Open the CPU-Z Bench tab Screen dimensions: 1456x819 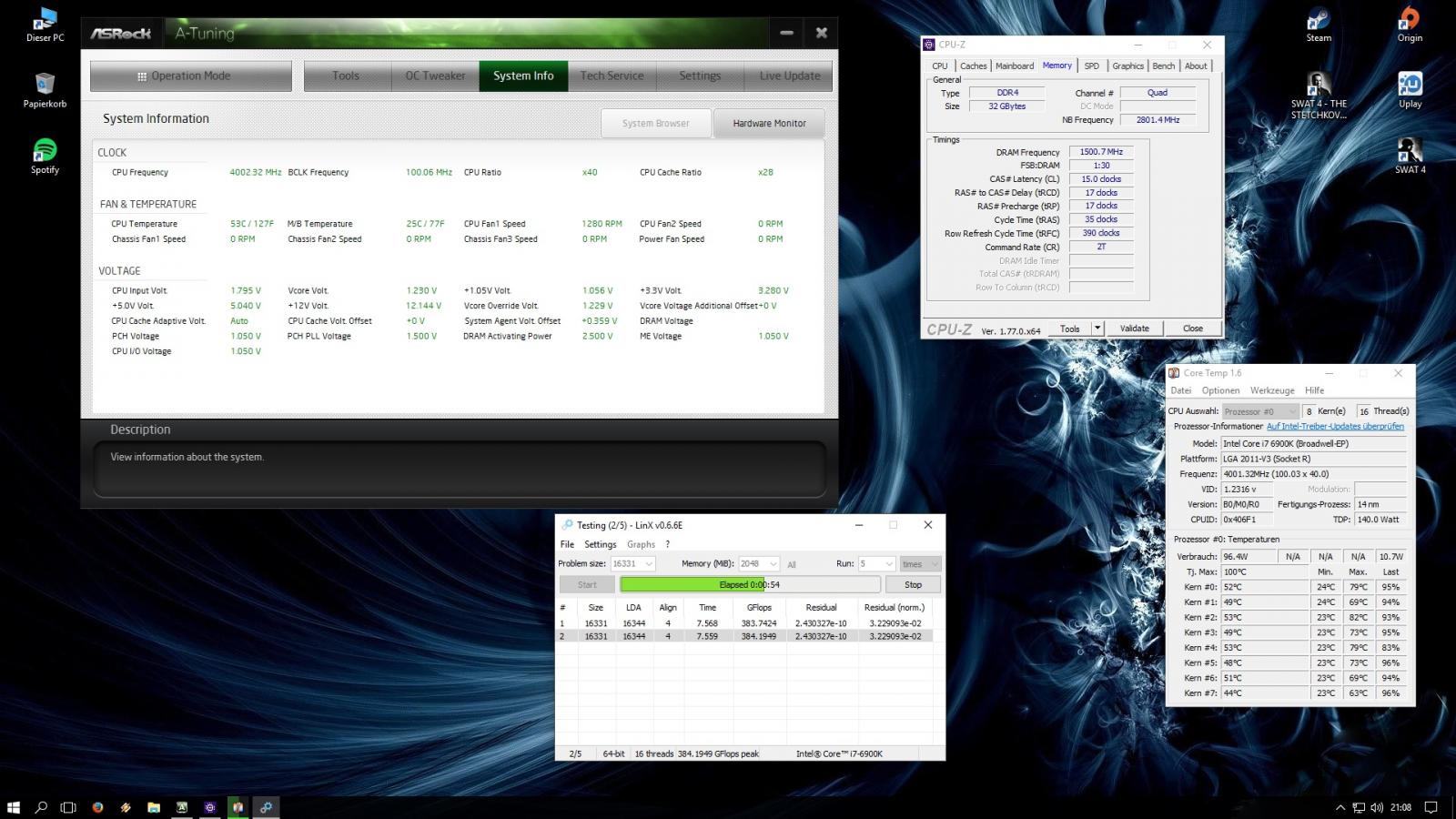[1164, 66]
